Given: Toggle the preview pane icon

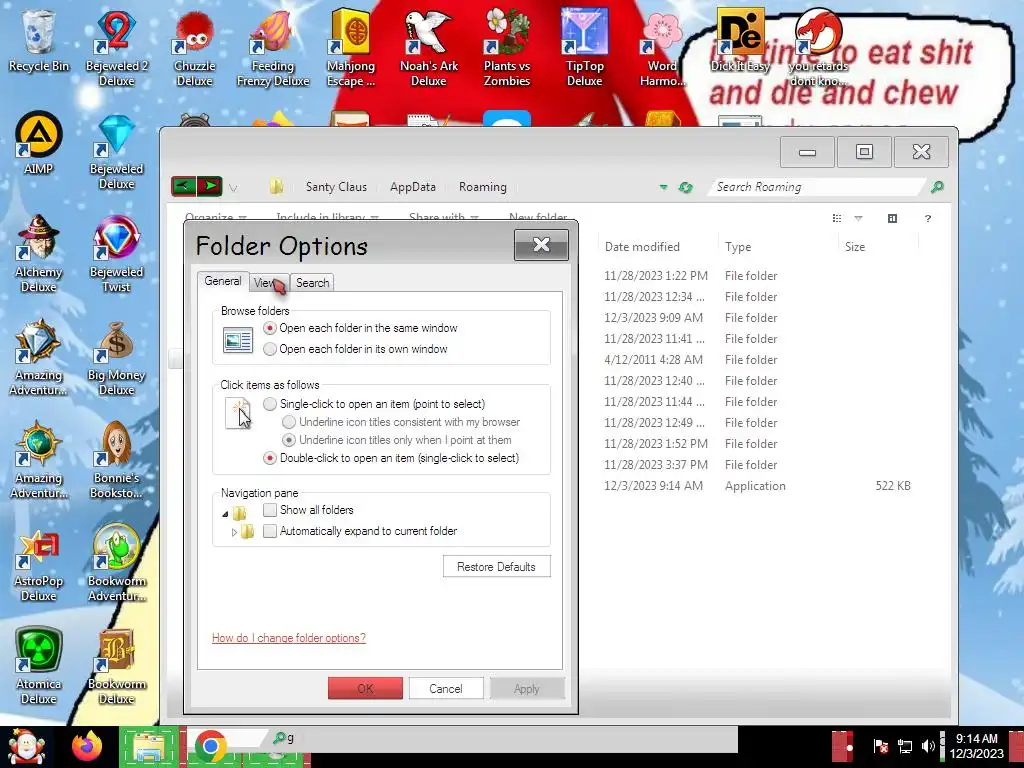Looking at the screenshot, I should [x=892, y=218].
